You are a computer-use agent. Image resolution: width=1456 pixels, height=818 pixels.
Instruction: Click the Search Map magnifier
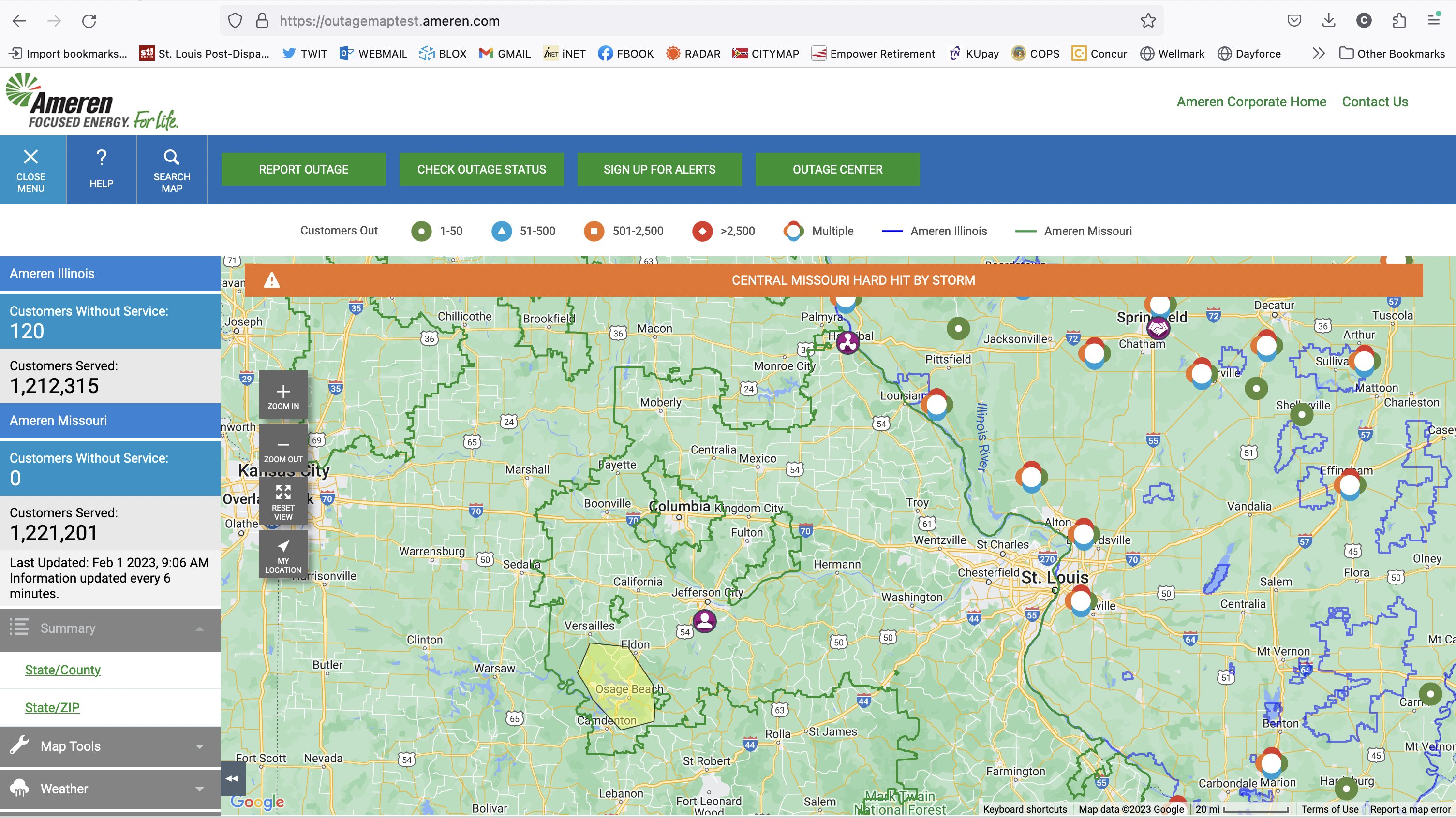point(172,157)
